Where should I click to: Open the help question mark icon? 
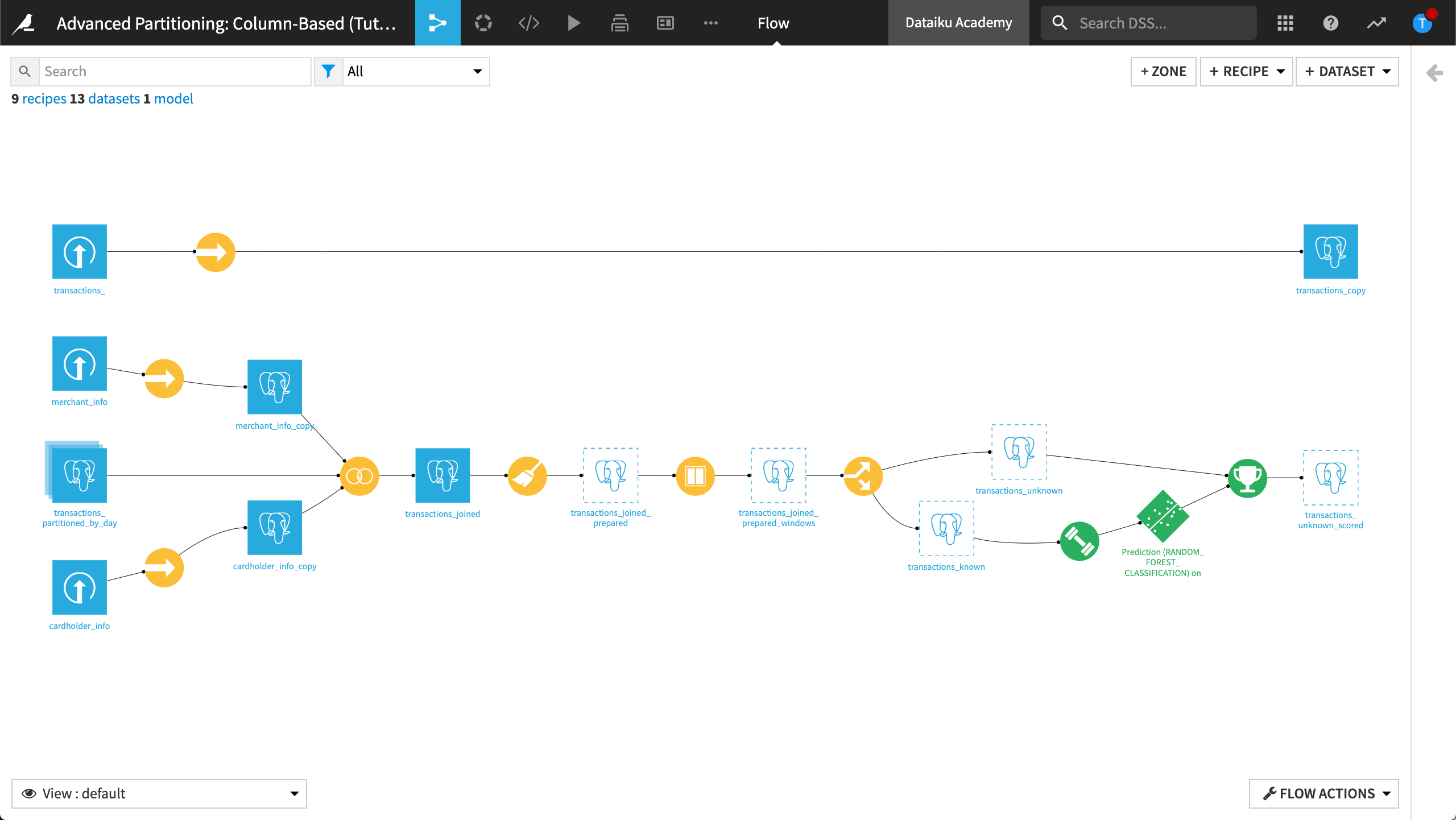tap(1331, 23)
